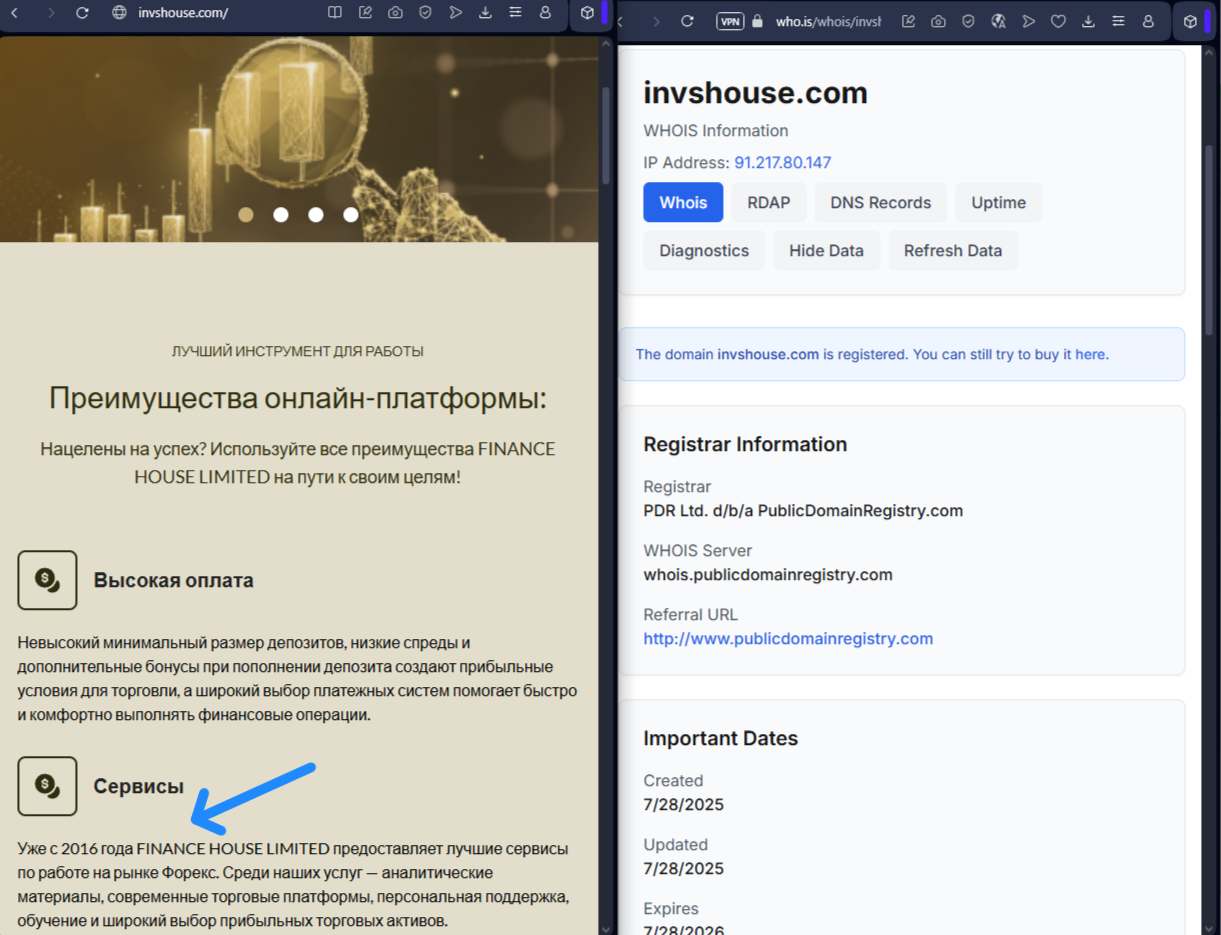Click 'ЛУЧШИЙ ИНСТРУМЕНТ ДЛЯ РАБОТЫ' caption

pos(298,351)
